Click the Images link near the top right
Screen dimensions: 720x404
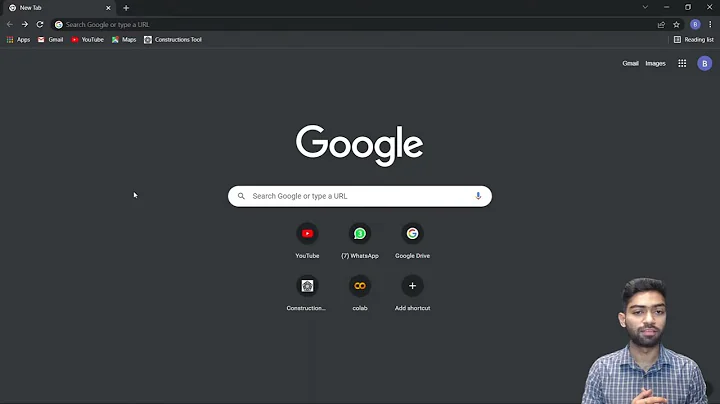(x=655, y=63)
